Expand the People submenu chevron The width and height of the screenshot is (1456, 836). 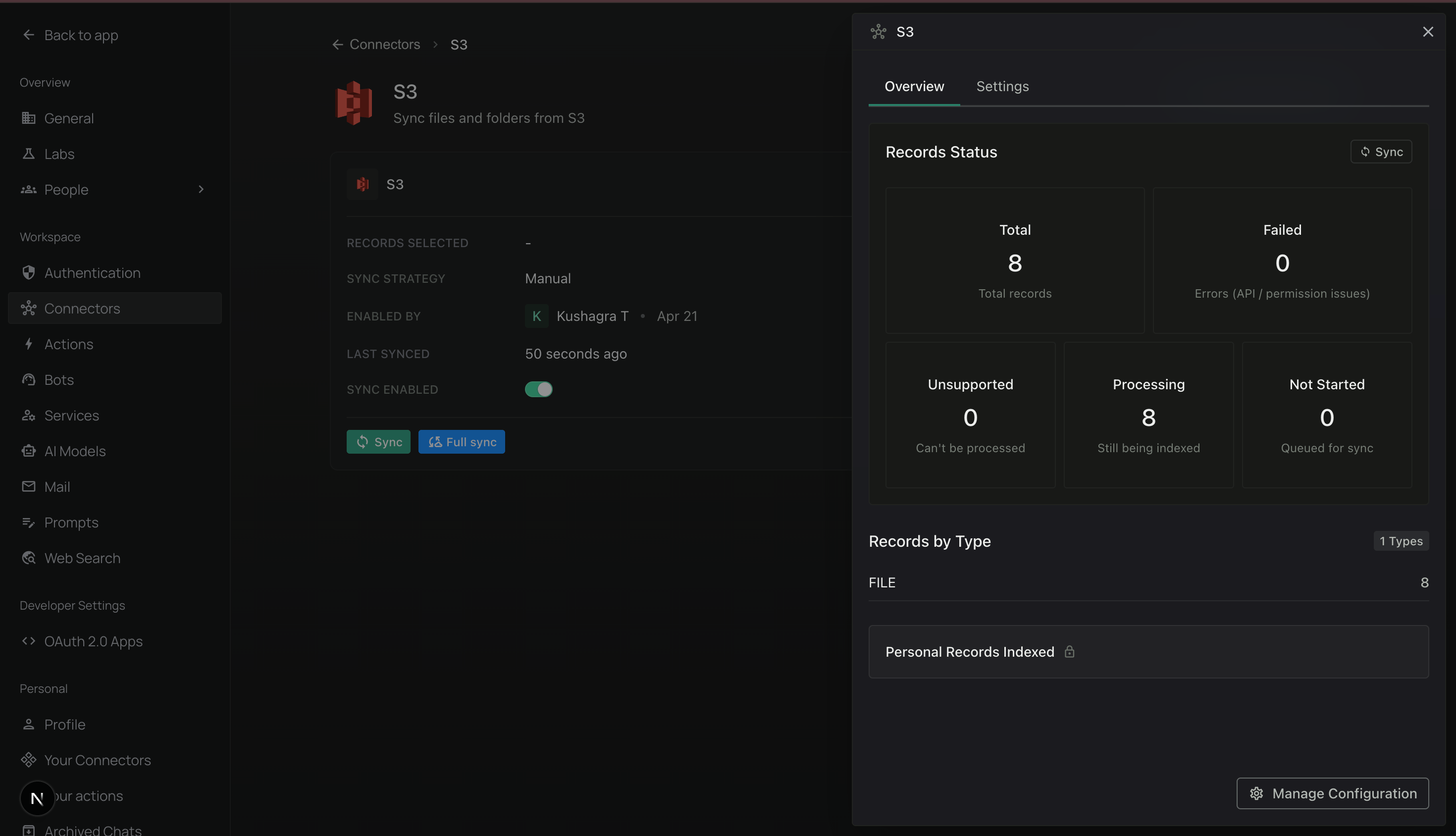pyautogui.click(x=201, y=190)
